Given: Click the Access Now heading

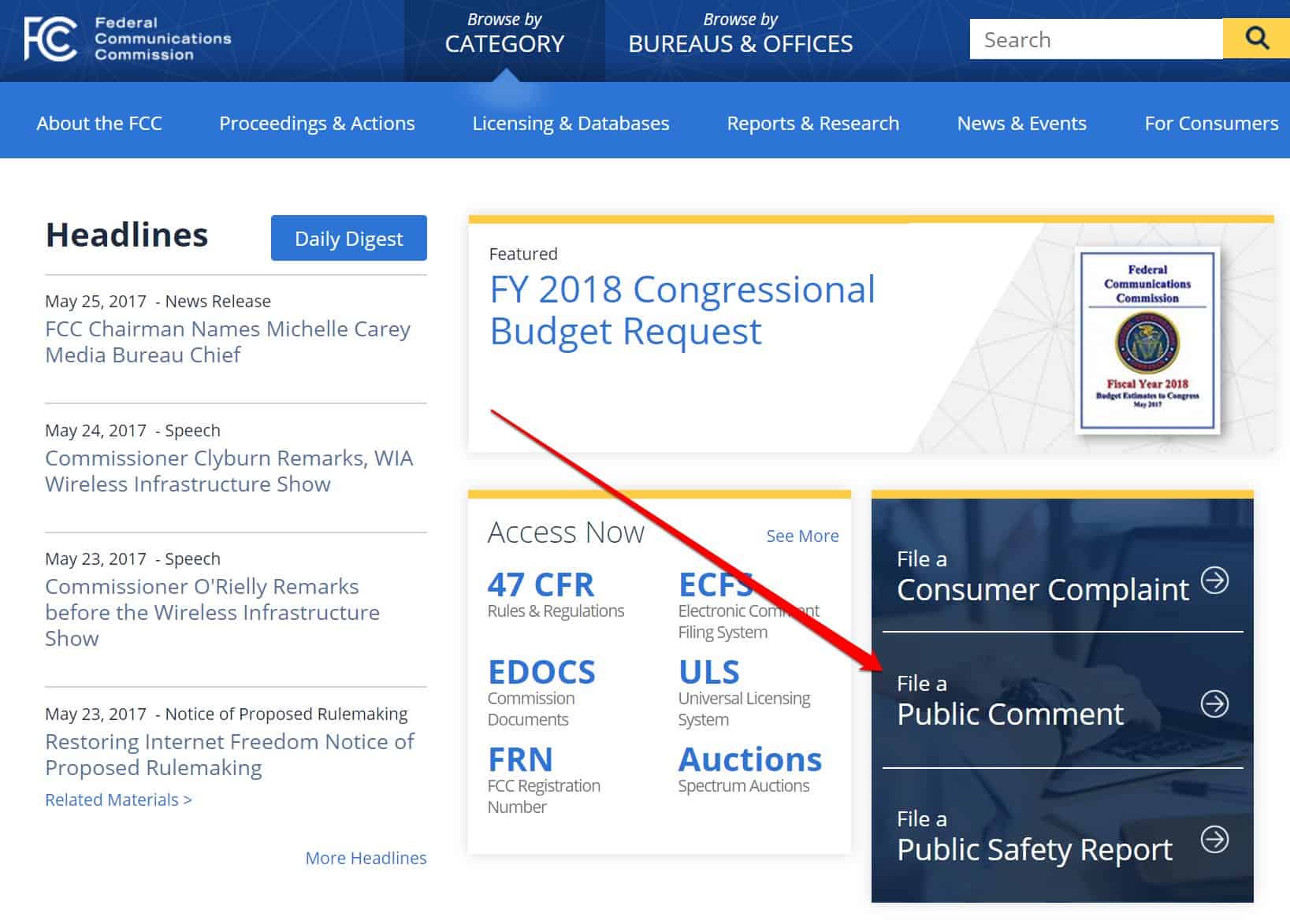Looking at the screenshot, I should tap(566, 533).
